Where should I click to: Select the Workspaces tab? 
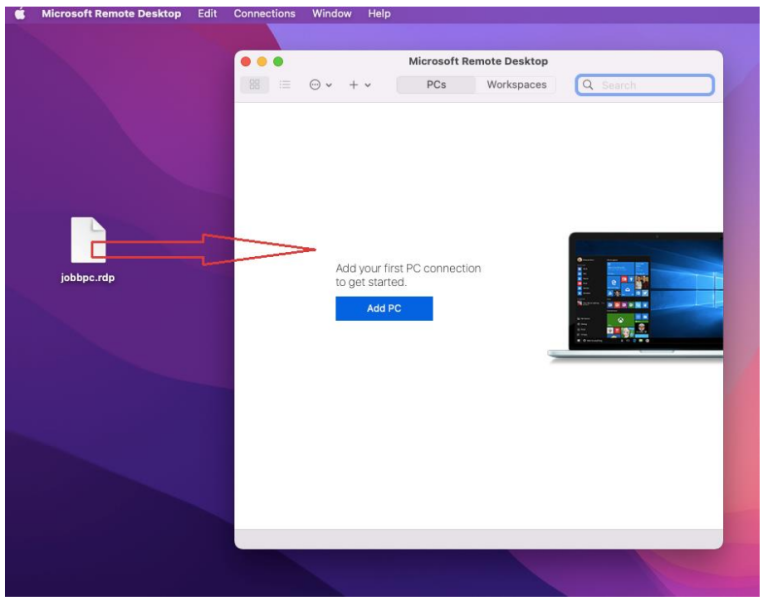pos(516,85)
